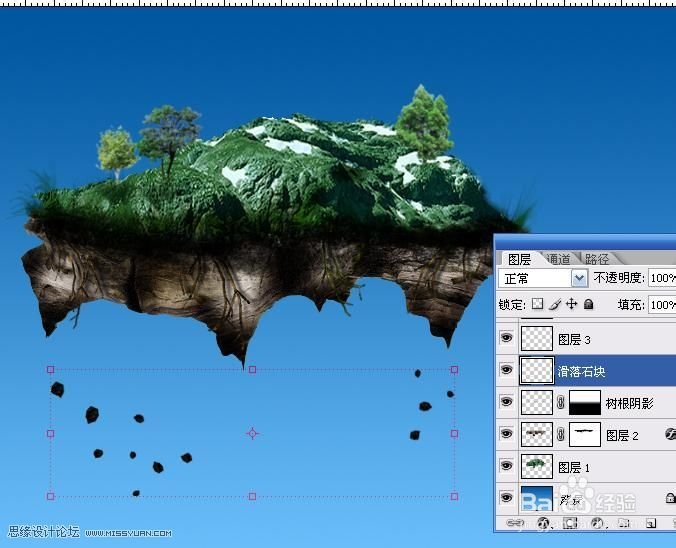Click the link layers button

tap(515, 523)
